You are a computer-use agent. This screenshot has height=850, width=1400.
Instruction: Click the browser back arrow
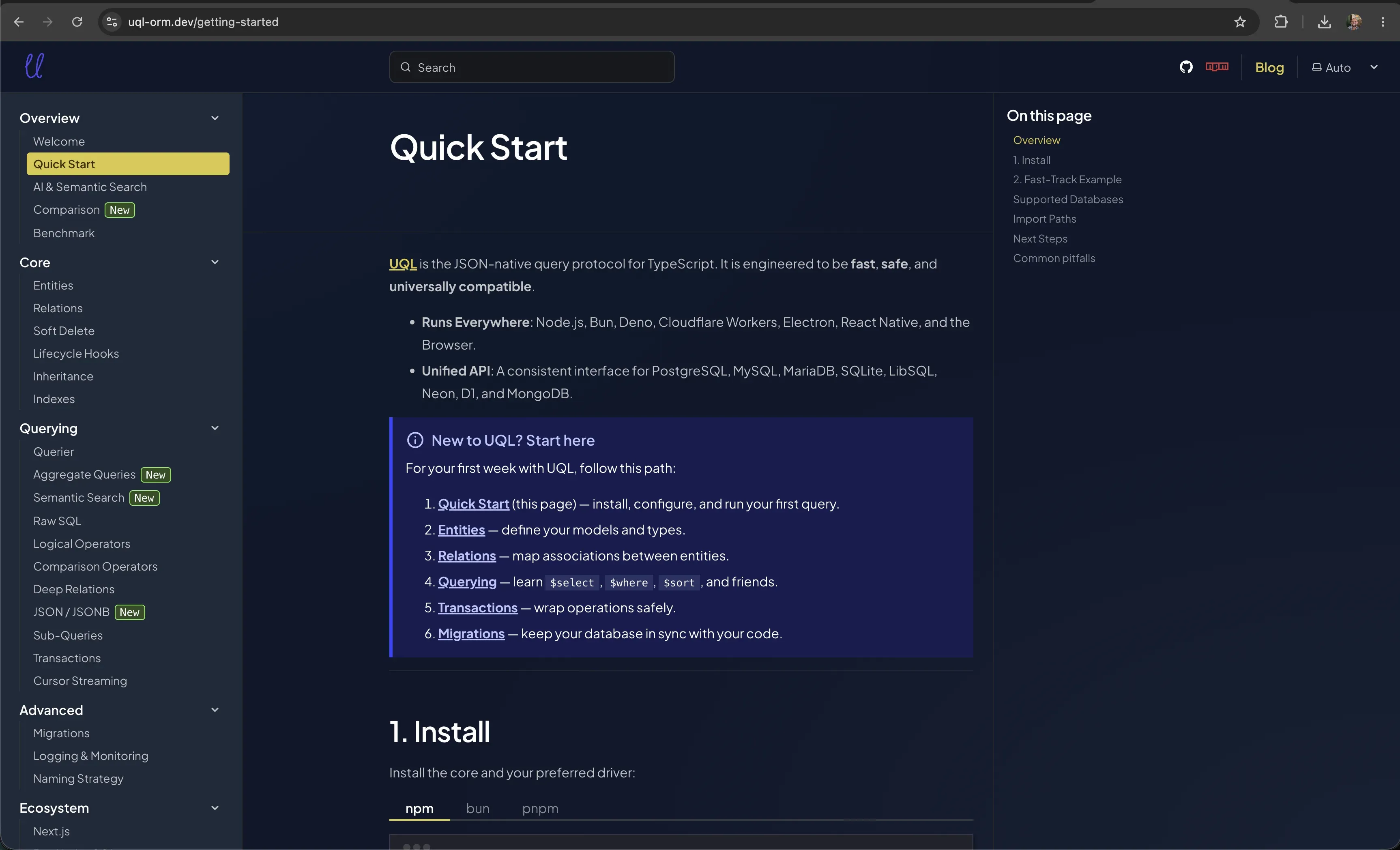(18, 21)
